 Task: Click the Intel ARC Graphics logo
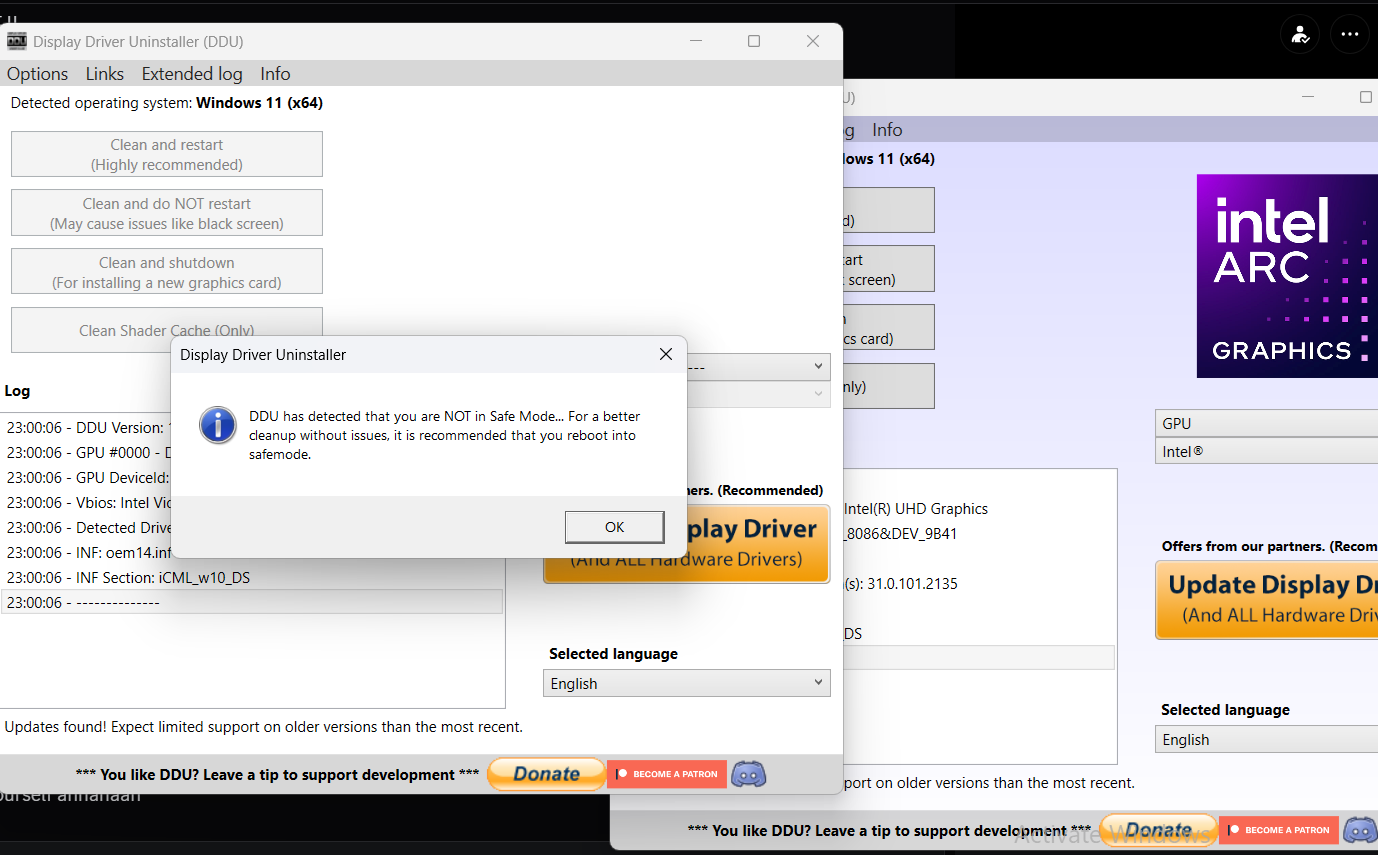[1287, 276]
